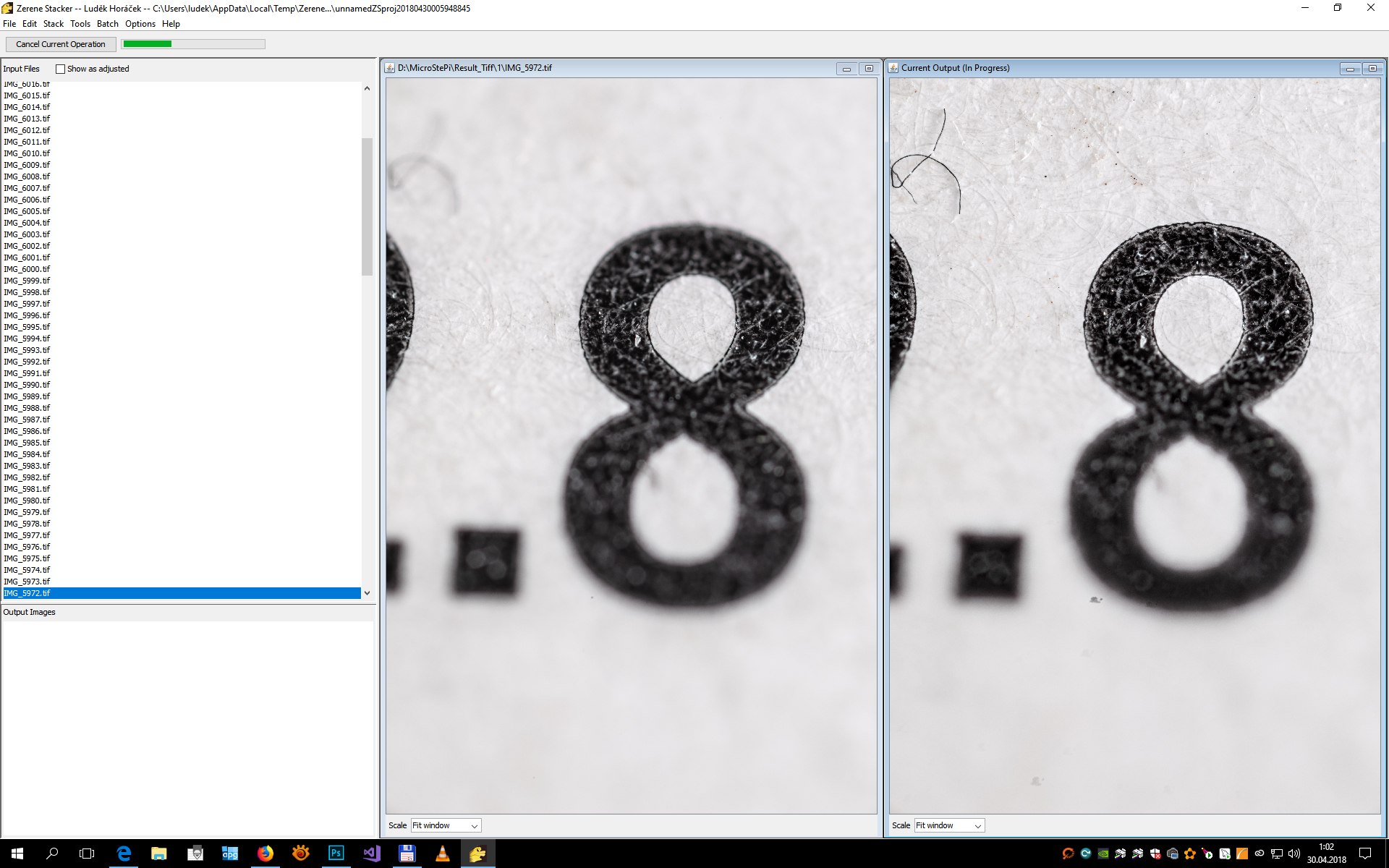Open File Explorer from the taskbar

(x=159, y=854)
